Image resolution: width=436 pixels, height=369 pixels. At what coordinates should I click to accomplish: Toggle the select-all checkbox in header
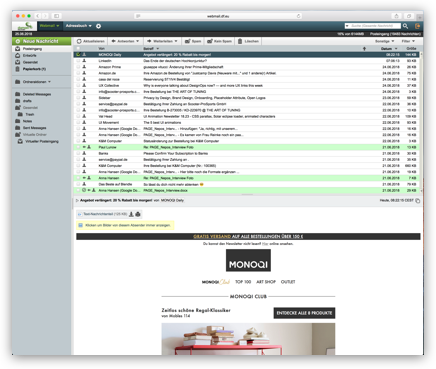pyautogui.click(x=78, y=49)
